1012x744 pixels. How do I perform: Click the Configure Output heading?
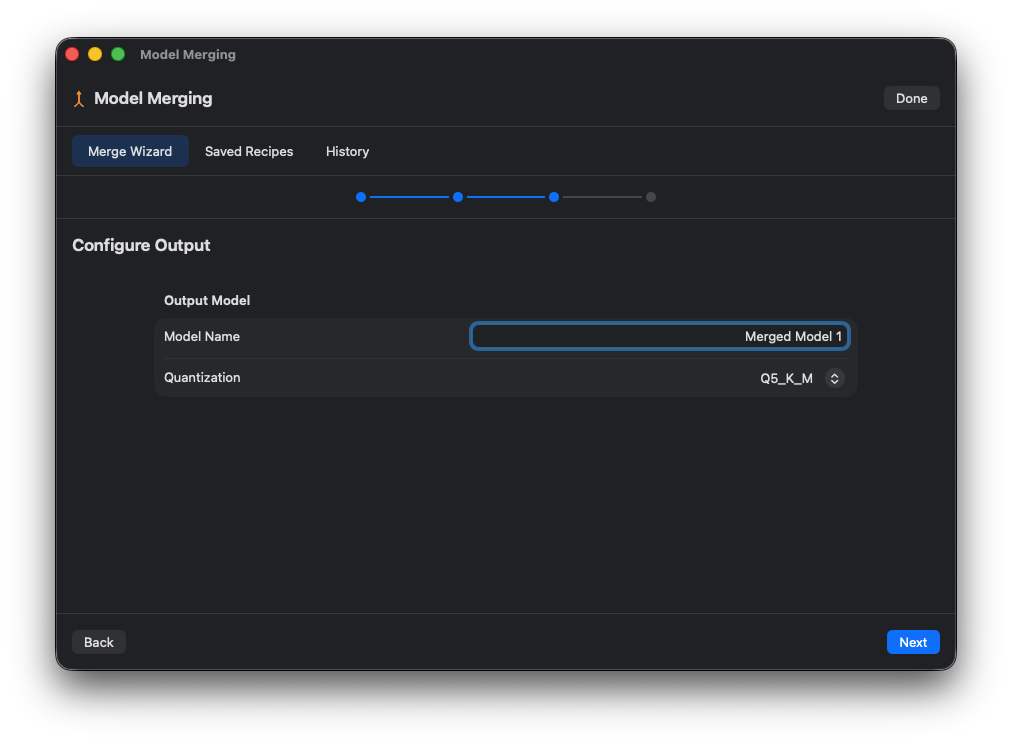click(x=141, y=246)
